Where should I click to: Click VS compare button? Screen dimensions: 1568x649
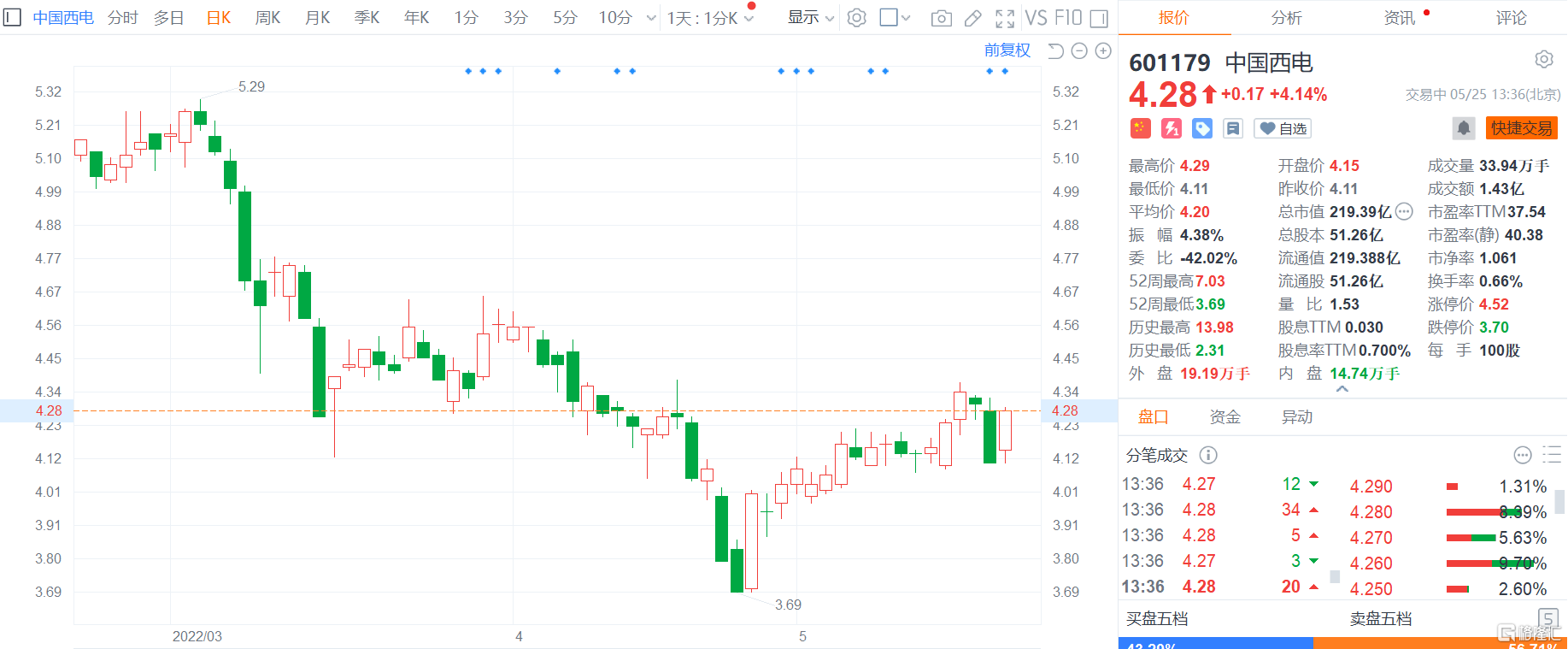pyautogui.click(x=1036, y=18)
